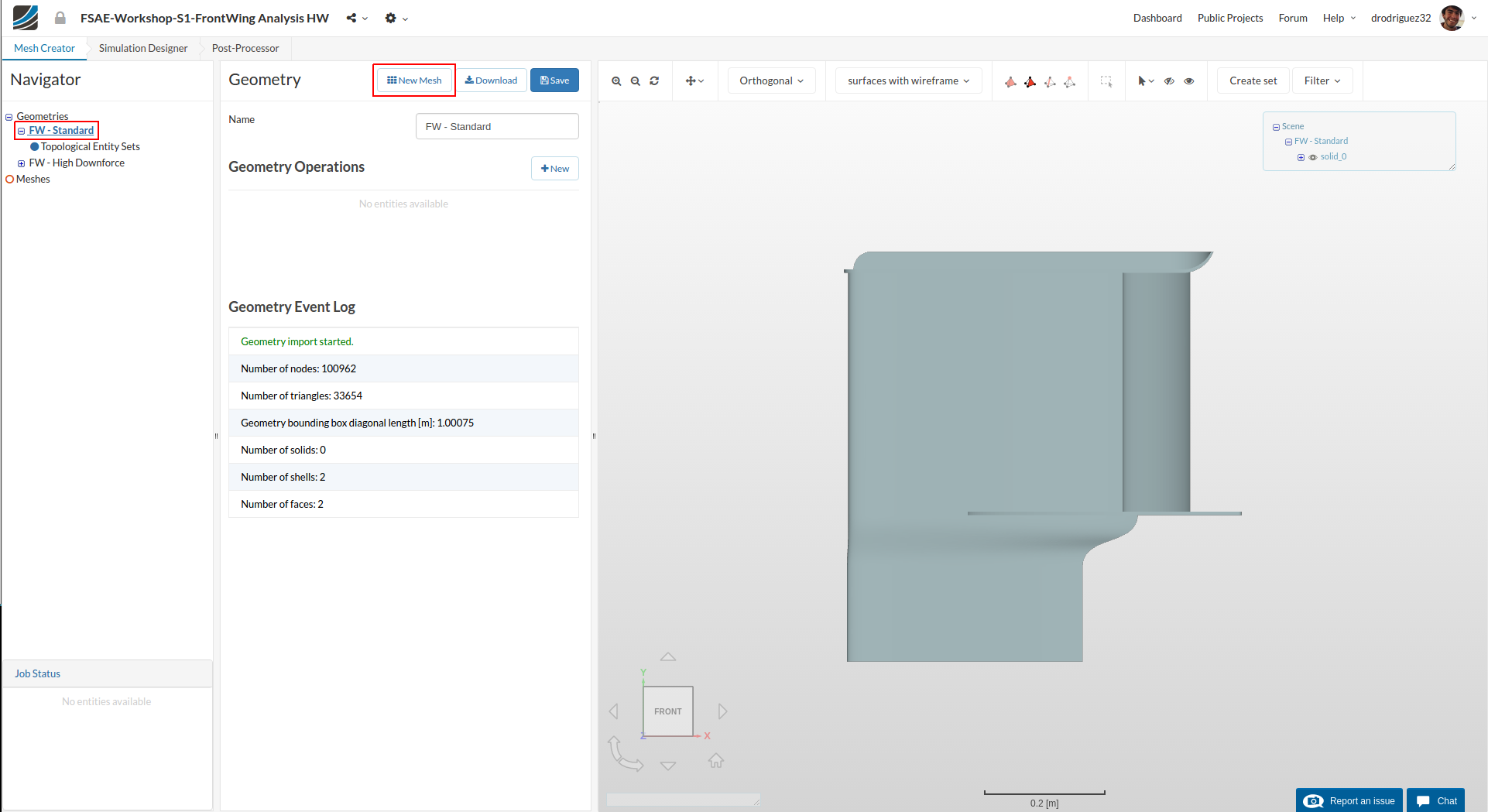Open the gear settings menu in header
The height and width of the screenshot is (812, 1488).
(x=391, y=18)
